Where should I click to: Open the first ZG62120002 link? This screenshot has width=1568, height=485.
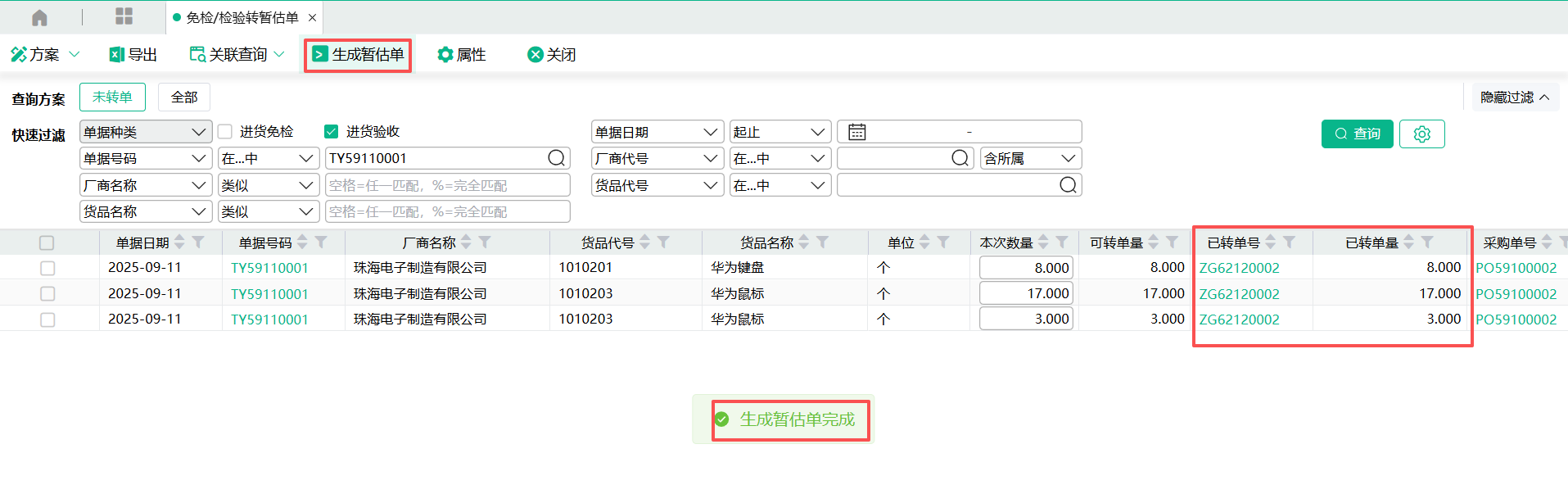click(x=1239, y=268)
